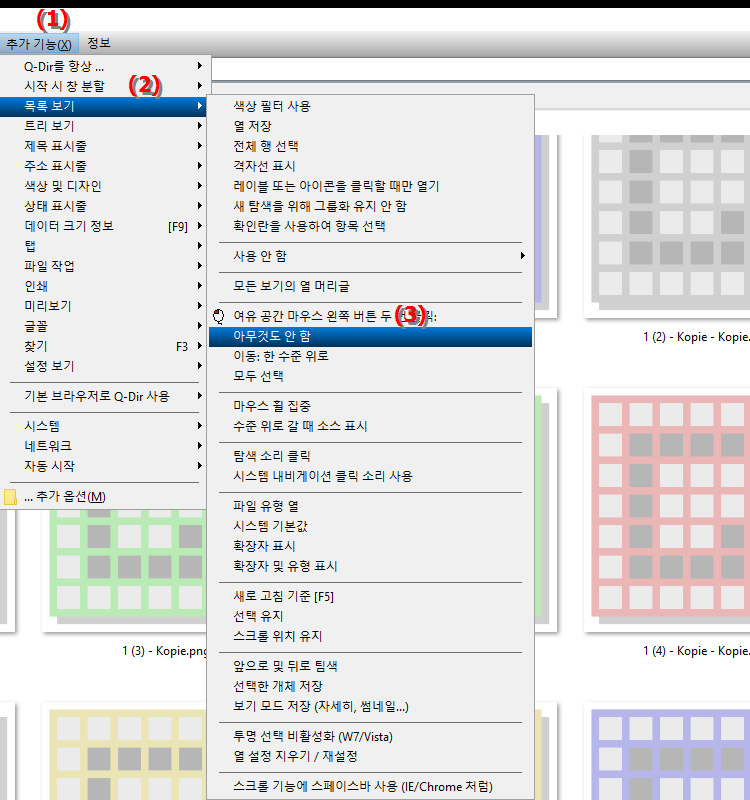Screen dimensions: 750x800
Task: Toggle 시스템 내비게이션 클릭 소리 사용
Action: click(370, 476)
